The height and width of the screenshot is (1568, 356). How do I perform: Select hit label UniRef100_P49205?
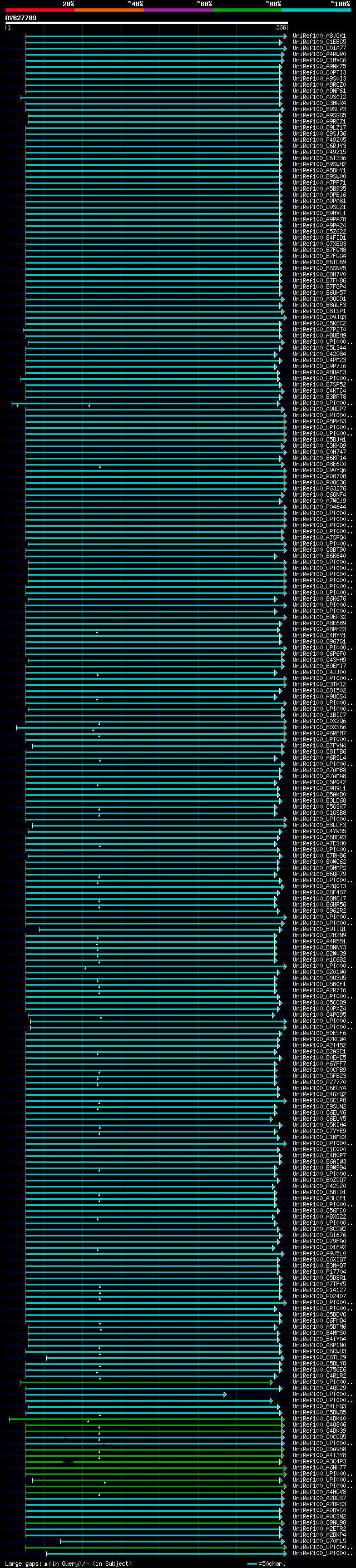[x=319, y=140]
